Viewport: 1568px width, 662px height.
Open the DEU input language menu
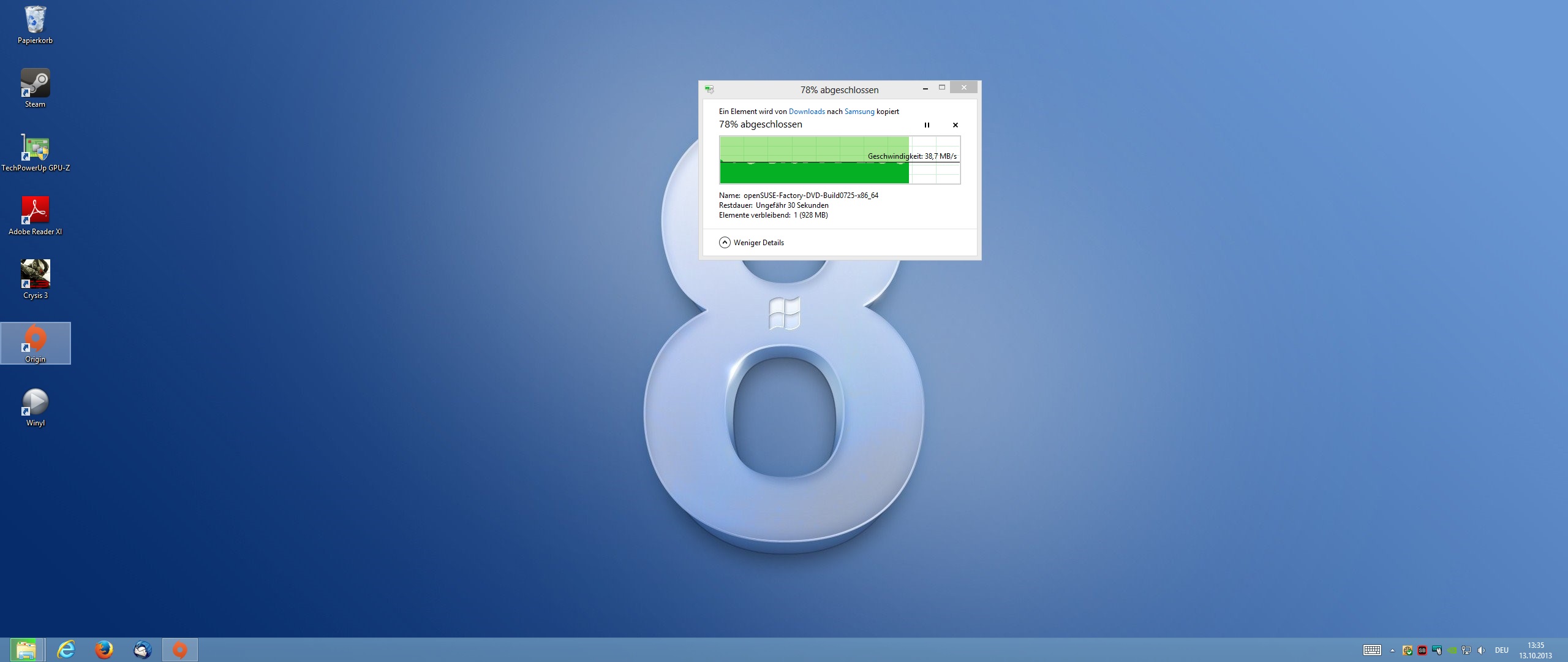1501,650
